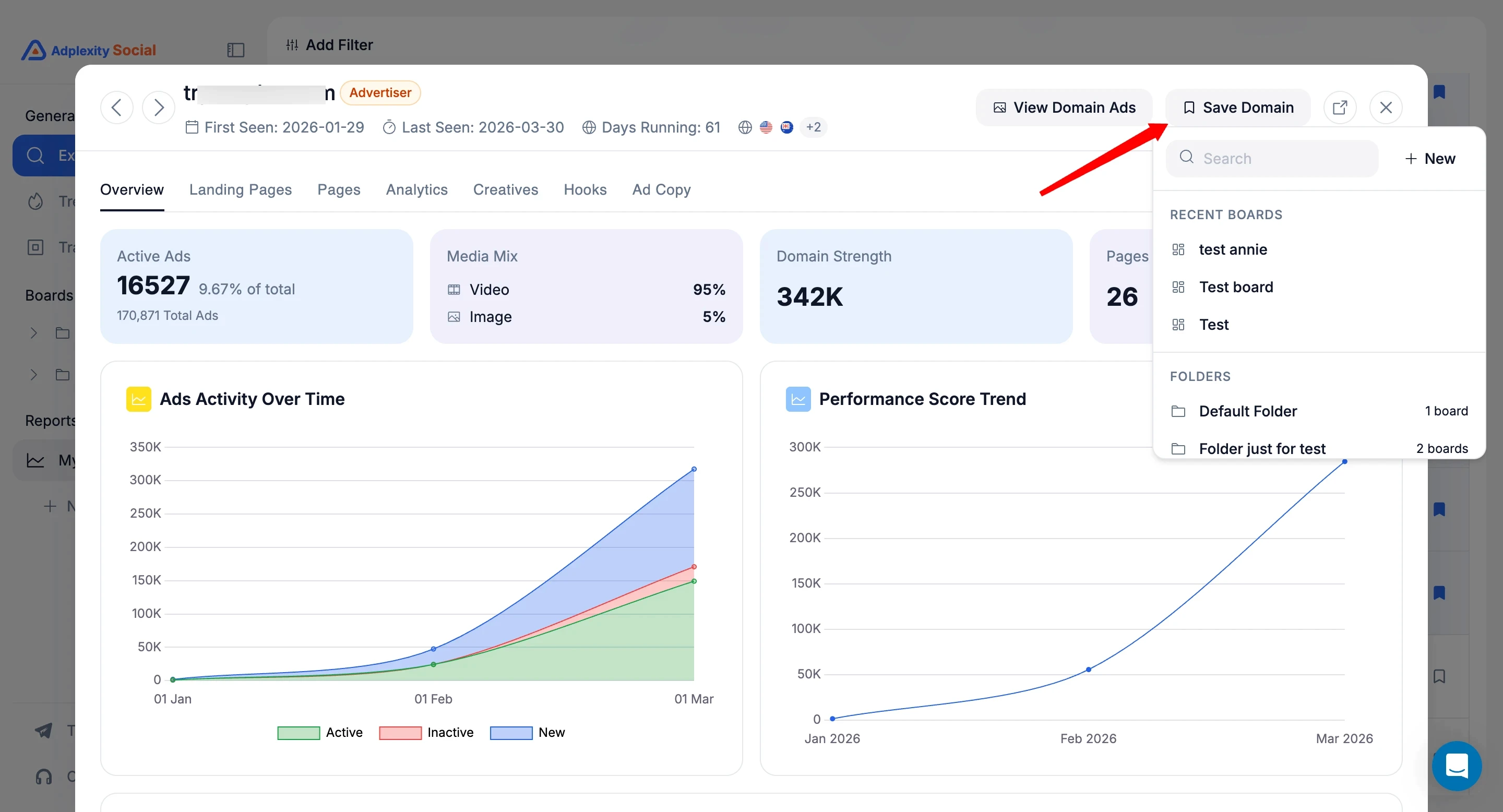
Task: Switch to the Landing Pages tab
Action: click(241, 189)
